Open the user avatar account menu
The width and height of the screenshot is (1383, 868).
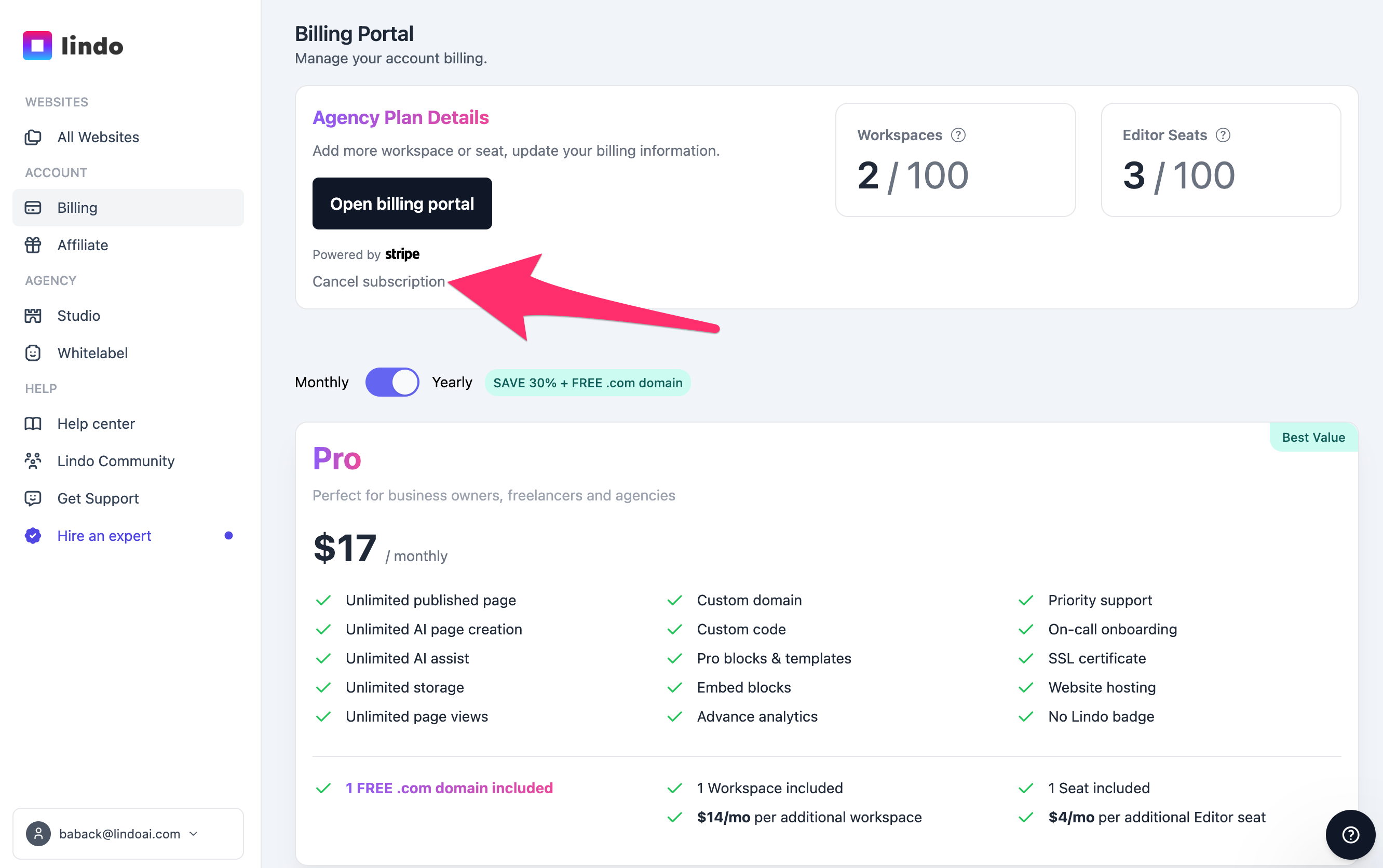[x=38, y=834]
